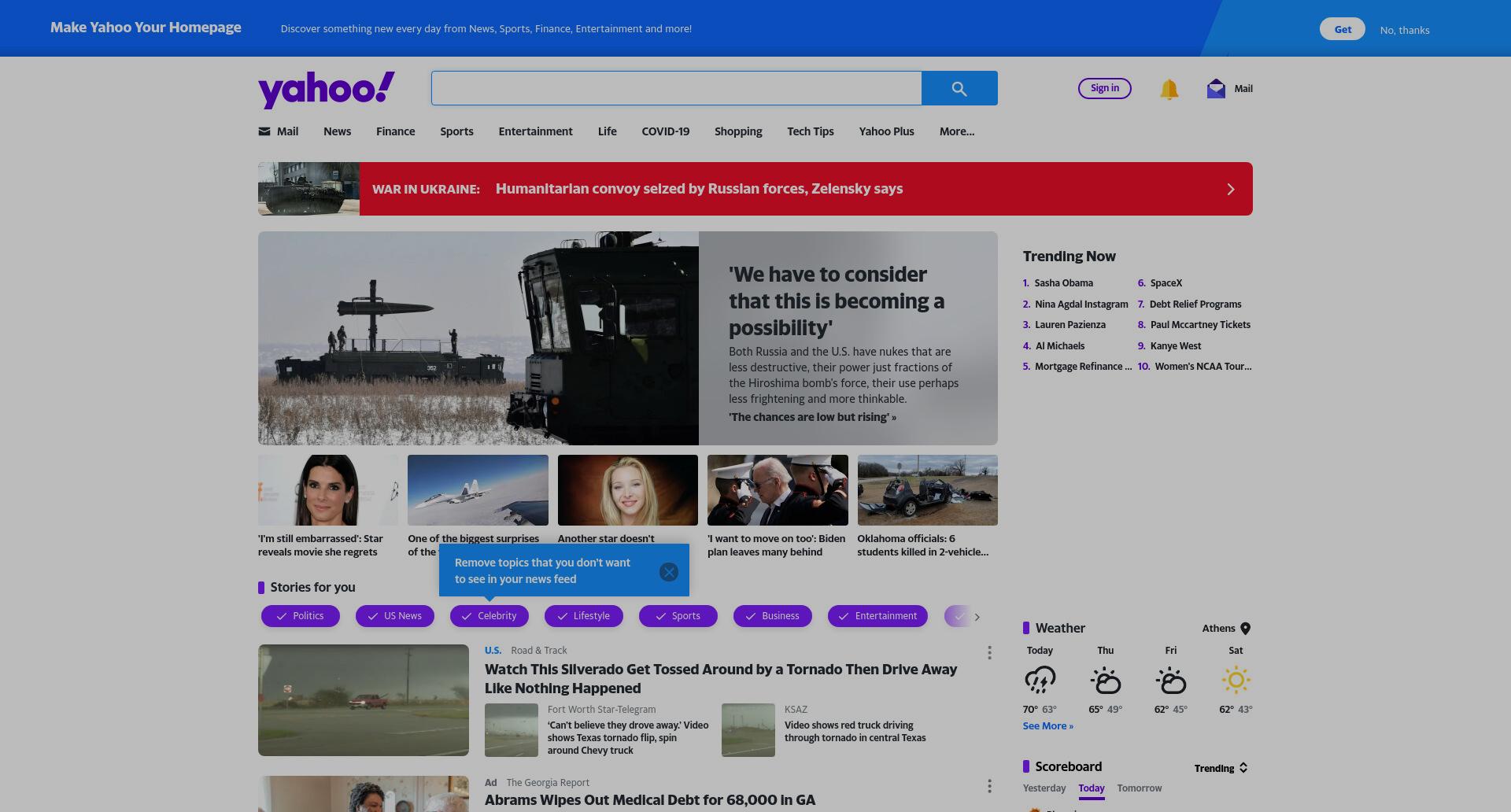Click the Yahoo logo
The height and width of the screenshot is (812, 1511).
point(327,90)
